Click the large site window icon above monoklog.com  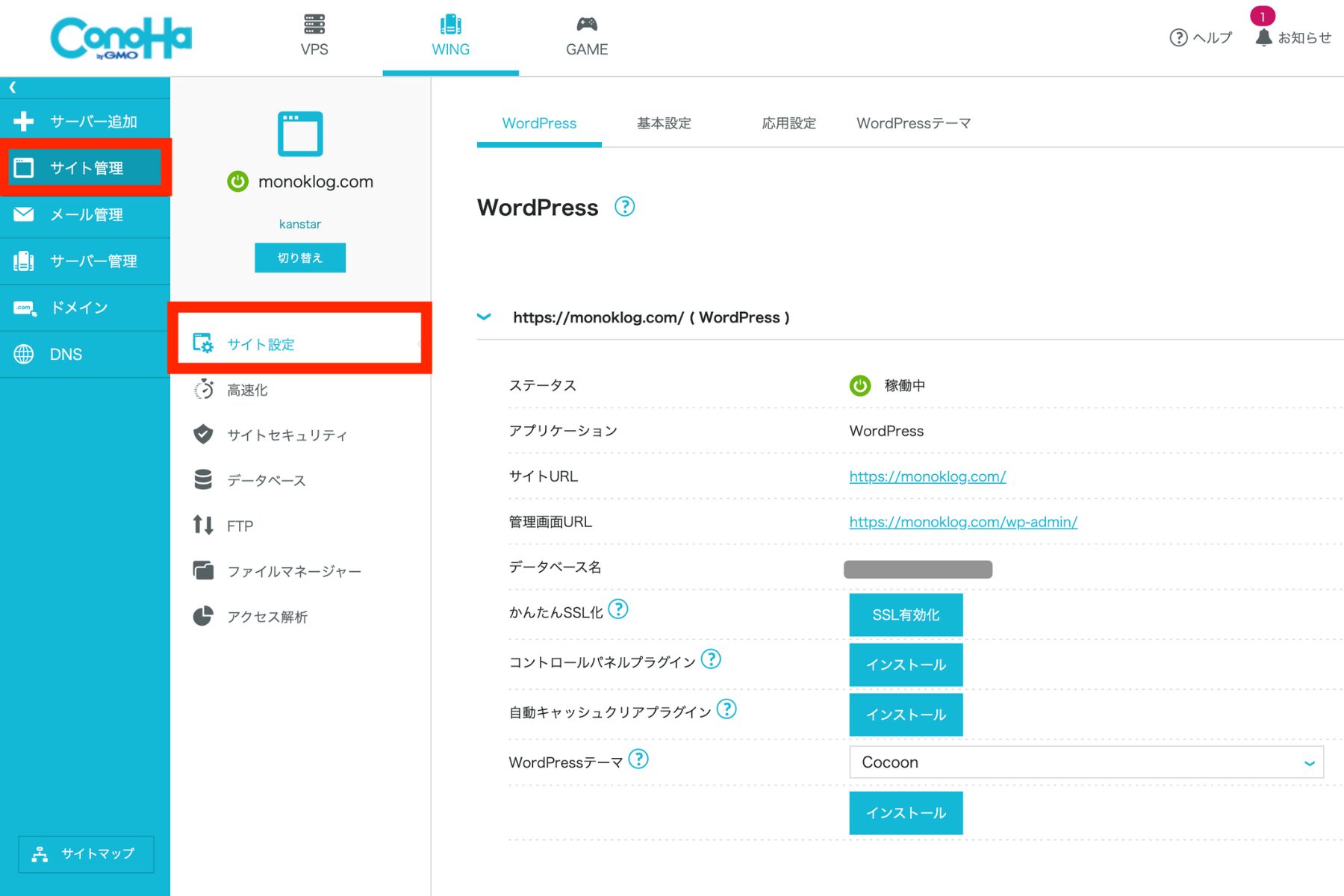tap(300, 134)
